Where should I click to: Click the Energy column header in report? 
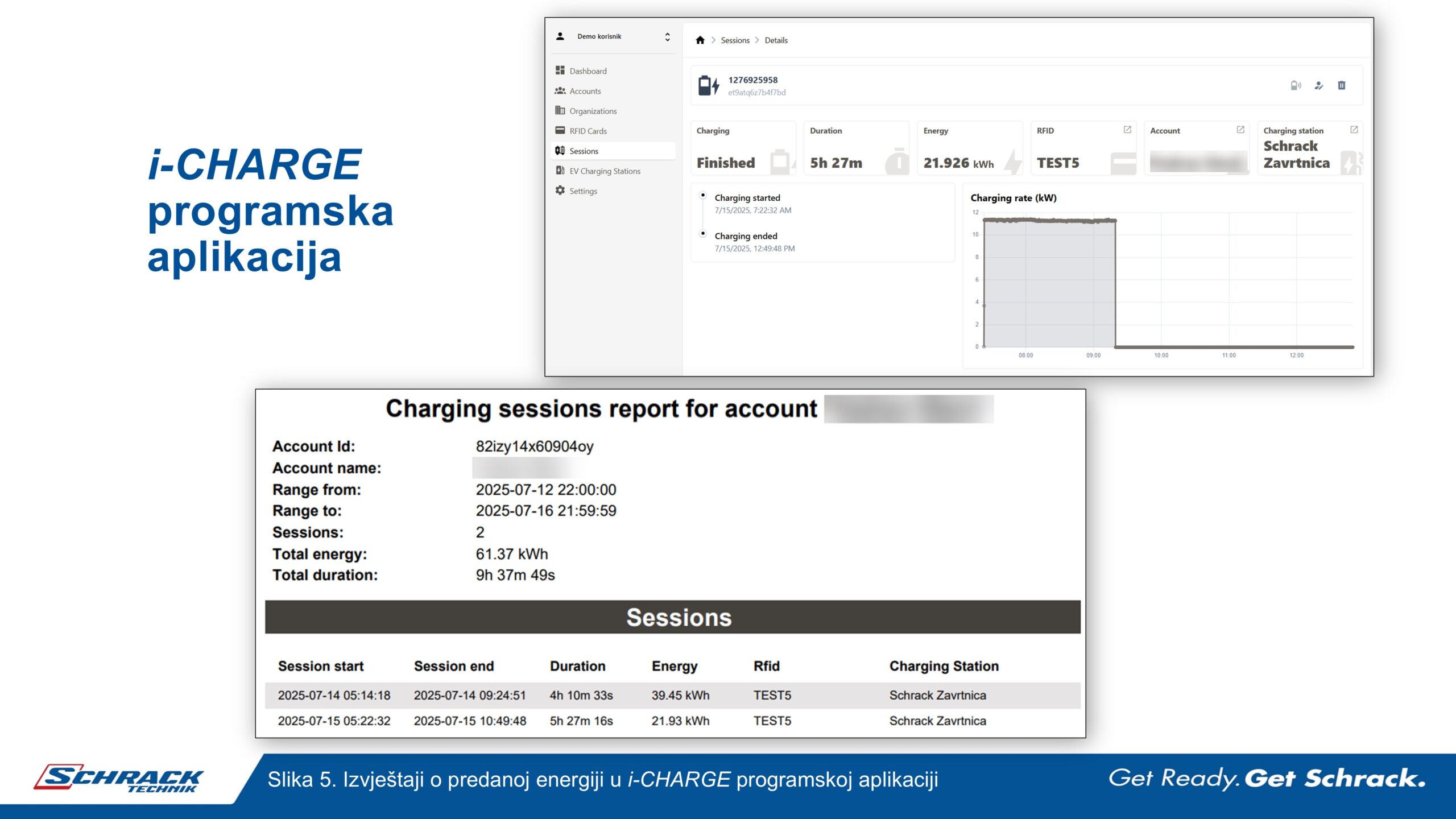click(x=674, y=667)
